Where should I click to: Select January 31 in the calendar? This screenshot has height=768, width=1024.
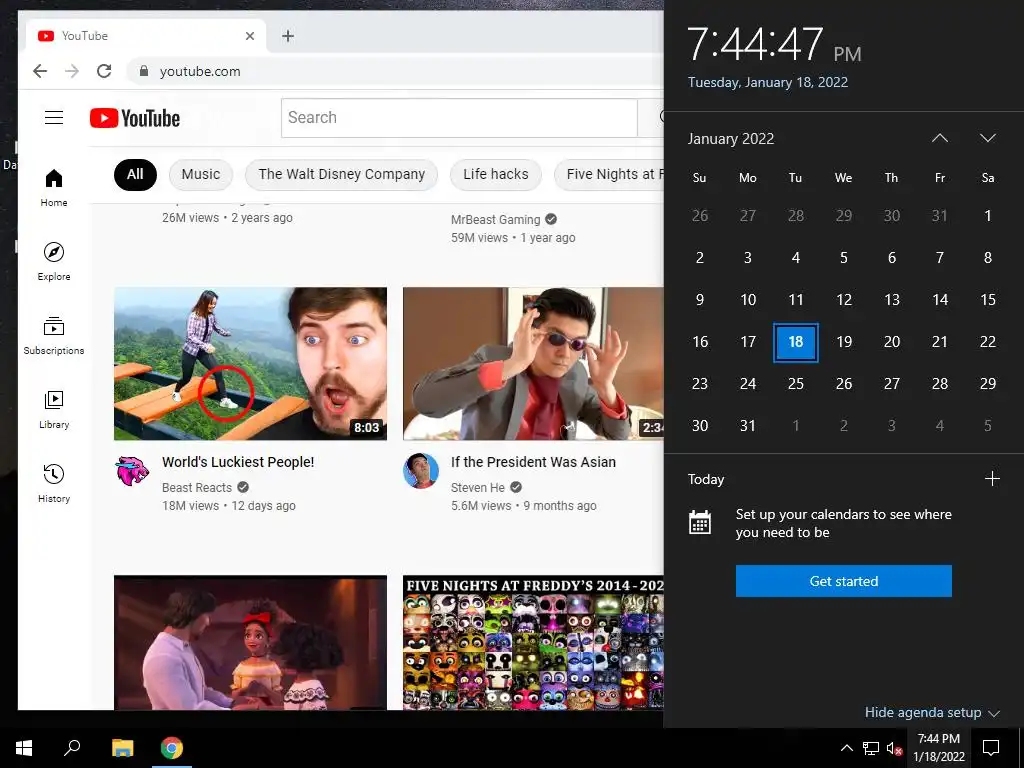pos(748,426)
